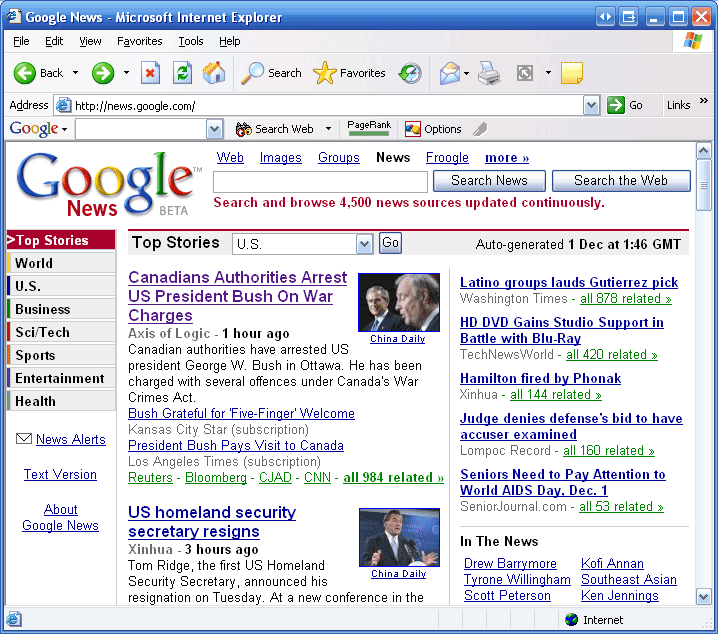
Task: Expand the Links toolbar chevron
Action: 704,100
